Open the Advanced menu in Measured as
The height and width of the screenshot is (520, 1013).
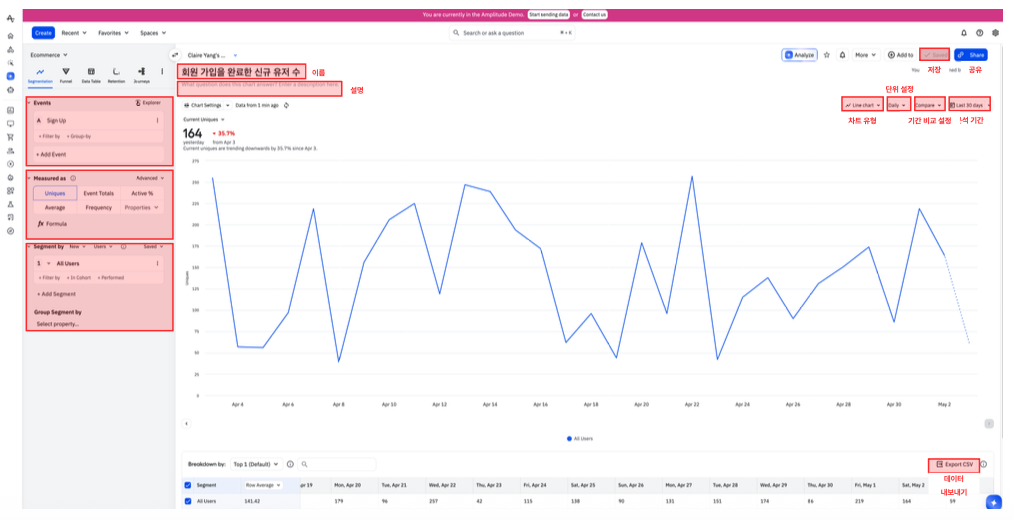click(150, 178)
